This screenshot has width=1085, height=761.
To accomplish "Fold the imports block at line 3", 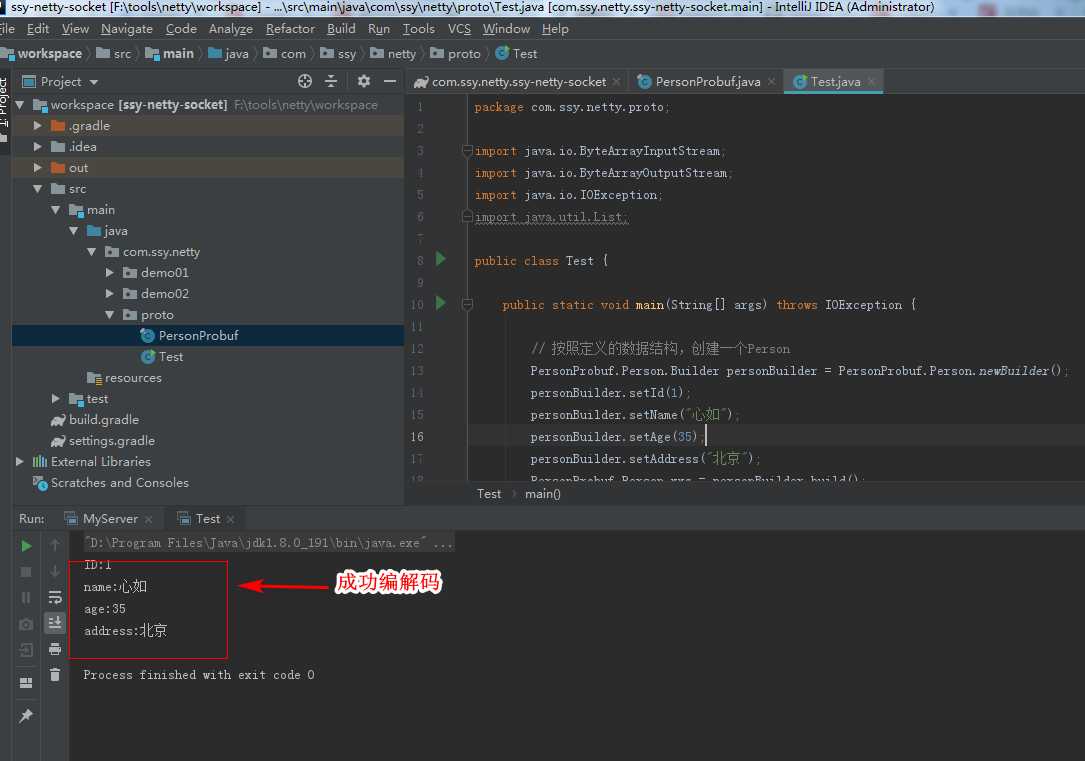I will click(467, 151).
